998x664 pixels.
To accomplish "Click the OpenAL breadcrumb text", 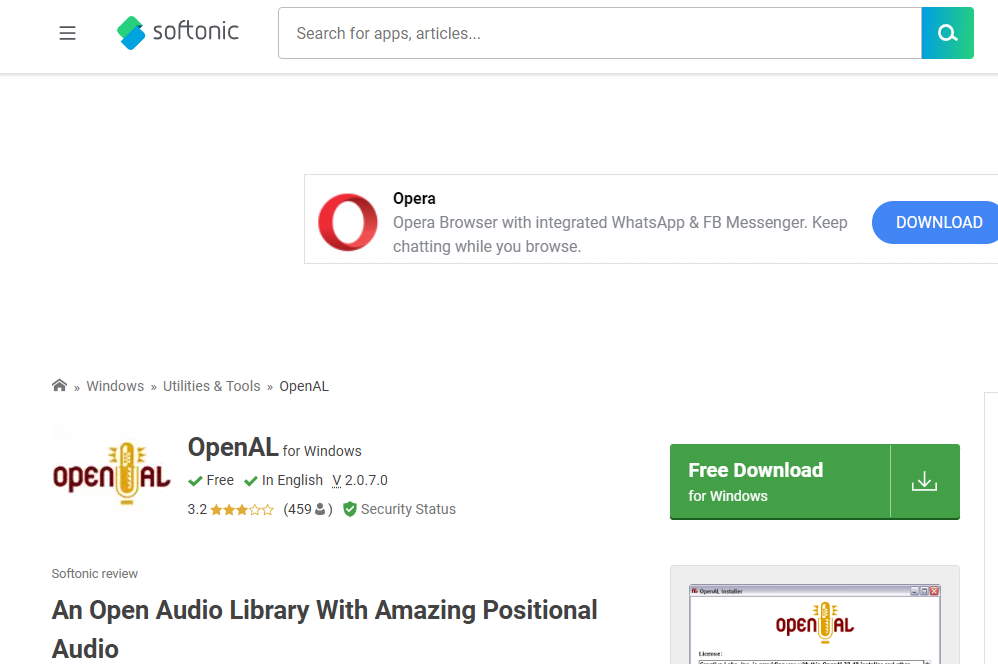I will [304, 386].
